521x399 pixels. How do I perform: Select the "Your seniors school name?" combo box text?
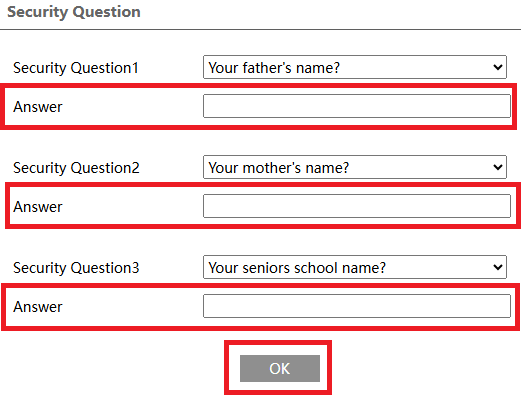(297, 268)
